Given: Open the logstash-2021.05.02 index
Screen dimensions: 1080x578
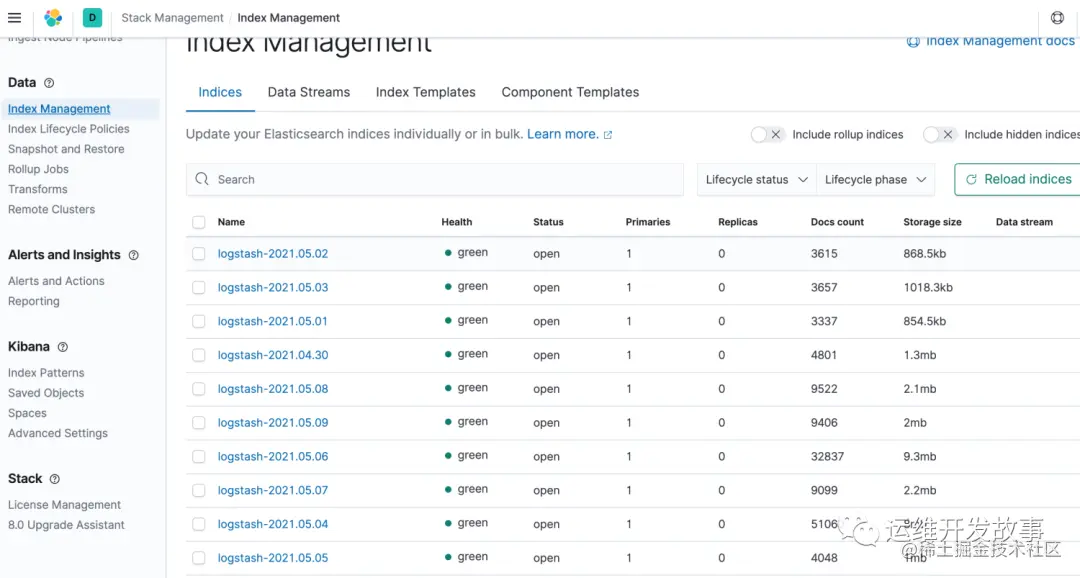Looking at the screenshot, I should coord(273,254).
